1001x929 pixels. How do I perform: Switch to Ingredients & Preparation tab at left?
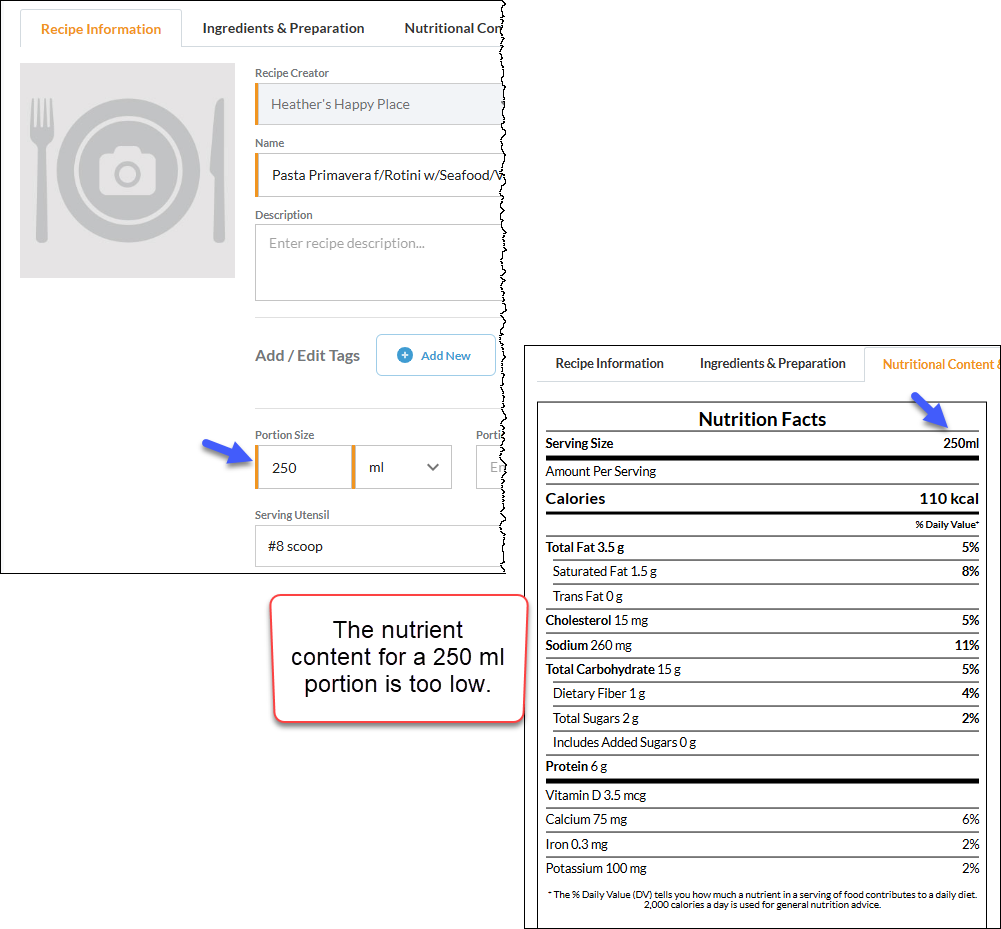coord(283,28)
